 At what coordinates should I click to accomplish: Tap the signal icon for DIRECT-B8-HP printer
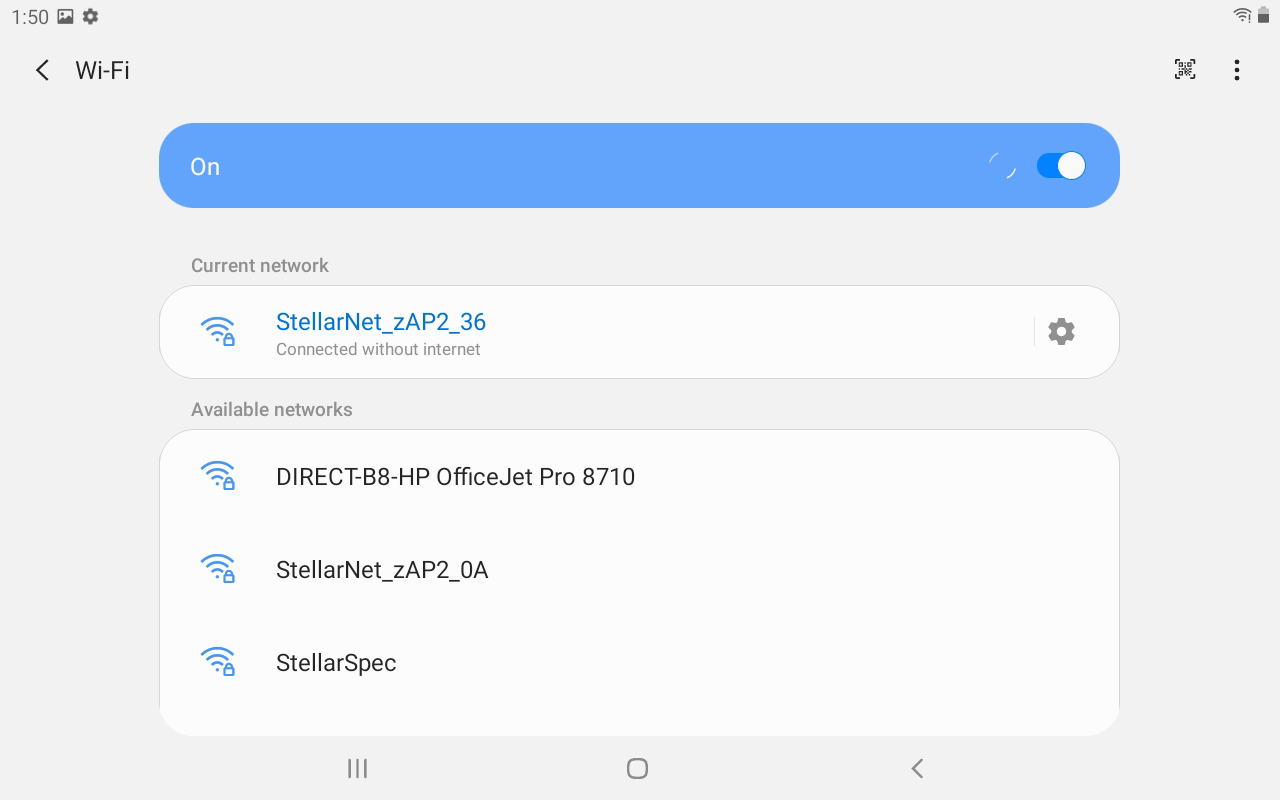[x=218, y=476]
